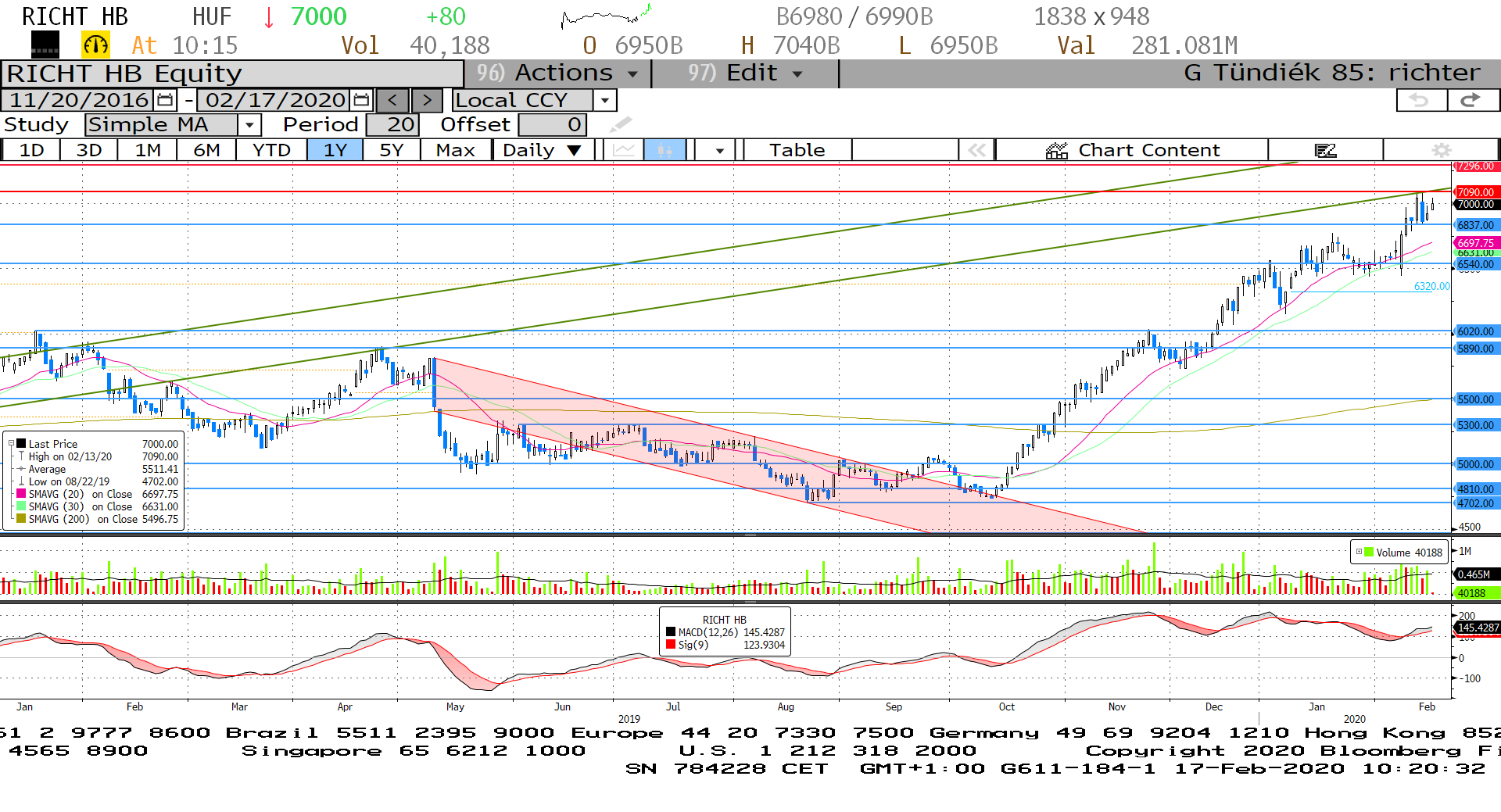Shift date range back with left arrow
Viewport: 1501px width, 812px height.
(x=392, y=100)
